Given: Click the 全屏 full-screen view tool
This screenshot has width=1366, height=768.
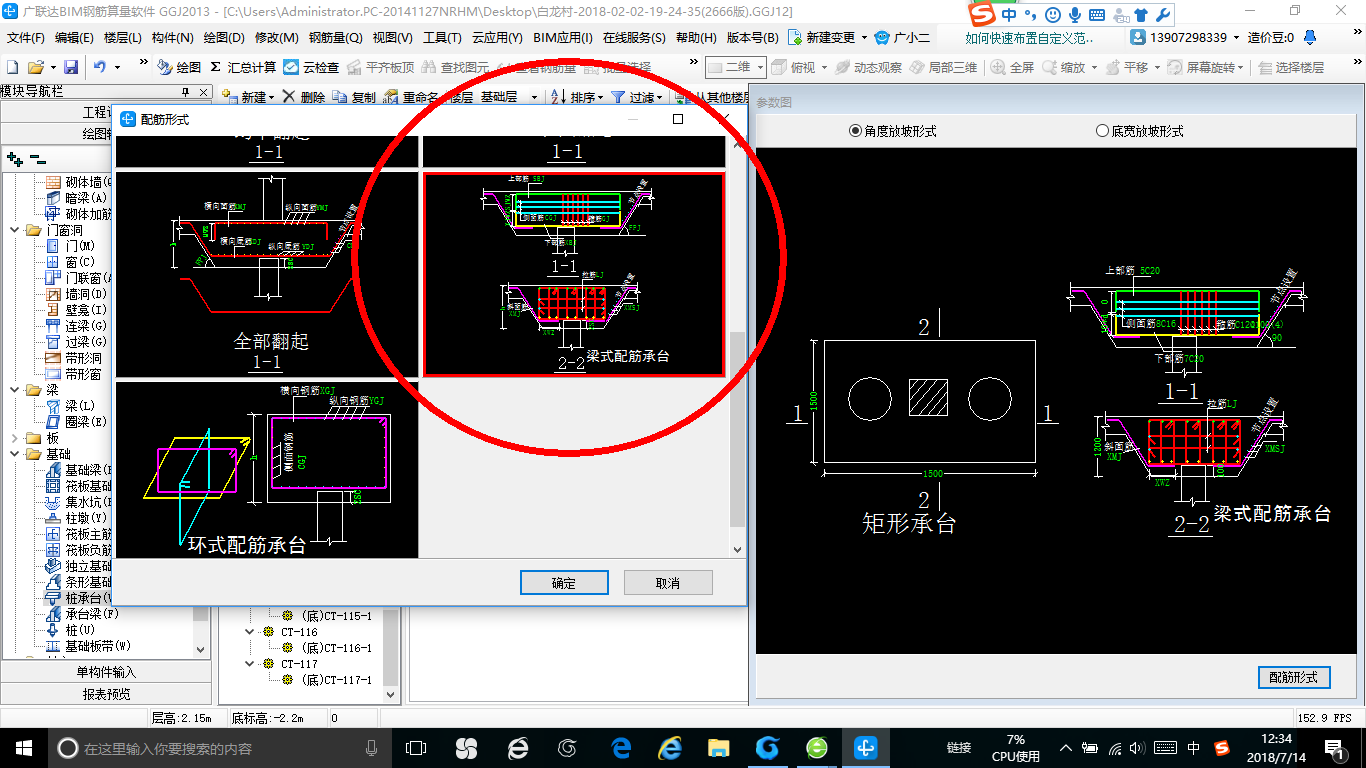Looking at the screenshot, I should point(1012,67).
